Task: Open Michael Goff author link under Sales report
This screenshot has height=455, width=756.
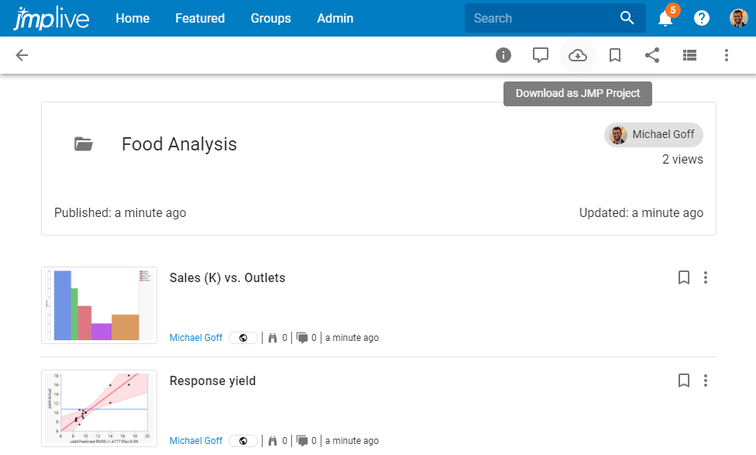Action: (196, 338)
